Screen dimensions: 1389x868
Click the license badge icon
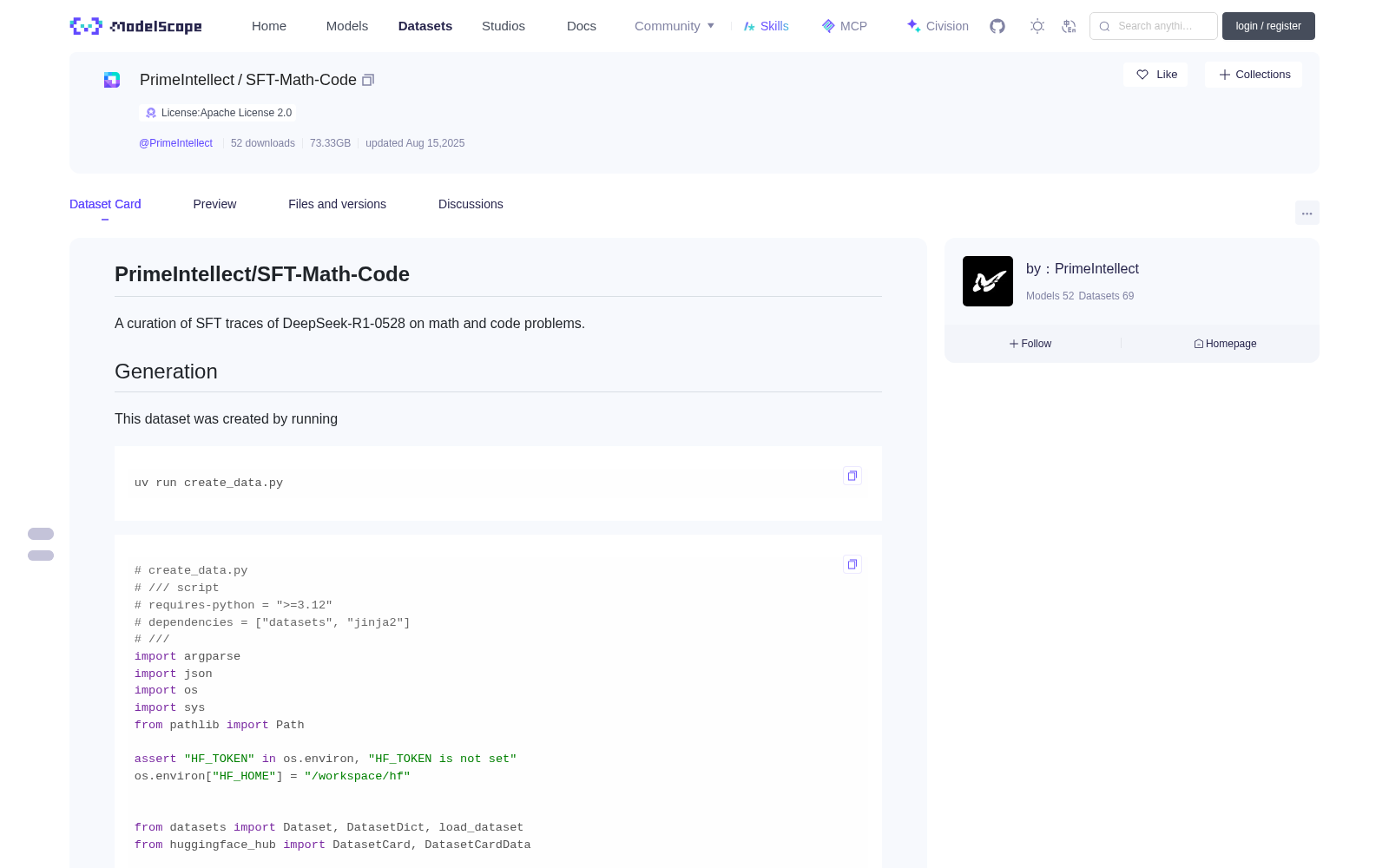(151, 113)
